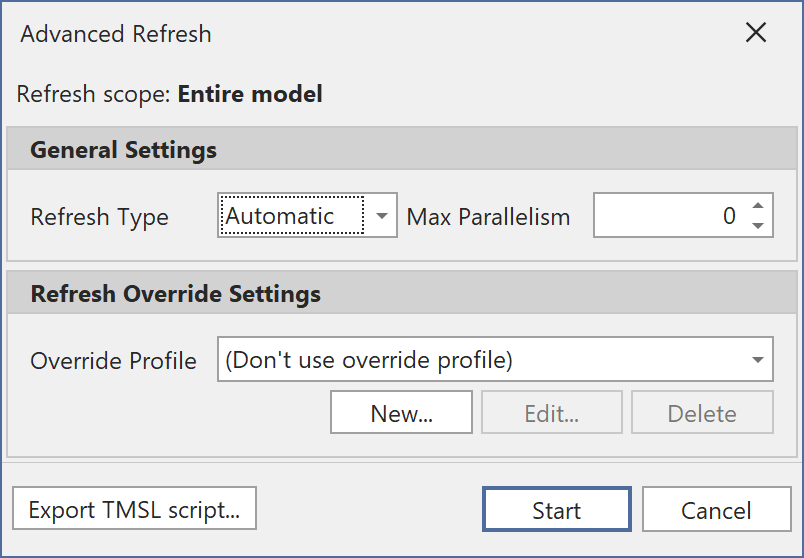This screenshot has height=558, width=804.
Task: Click the "Don't use override profile" text
Action: [x=369, y=360]
